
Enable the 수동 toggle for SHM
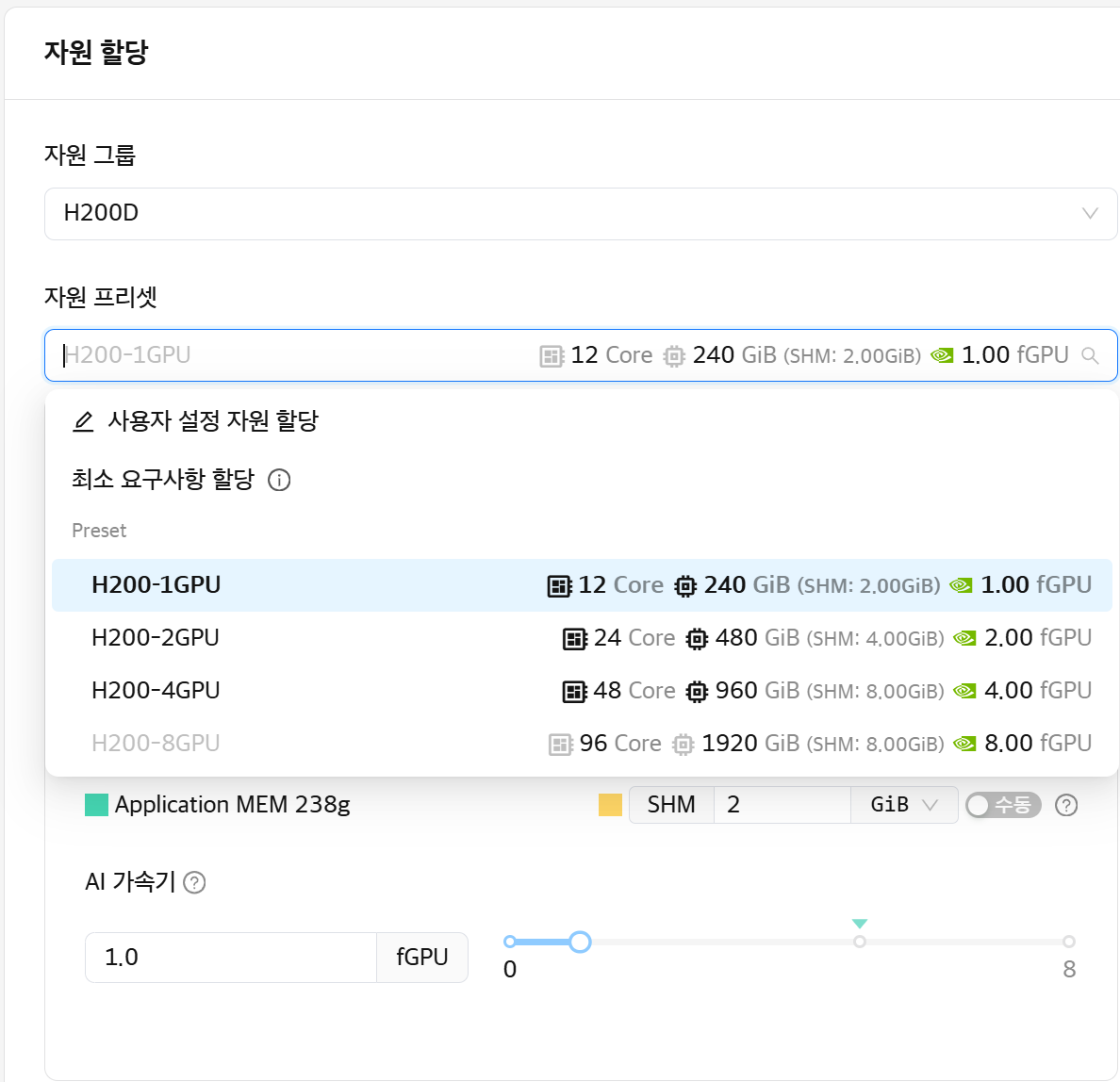tap(1002, 805)
